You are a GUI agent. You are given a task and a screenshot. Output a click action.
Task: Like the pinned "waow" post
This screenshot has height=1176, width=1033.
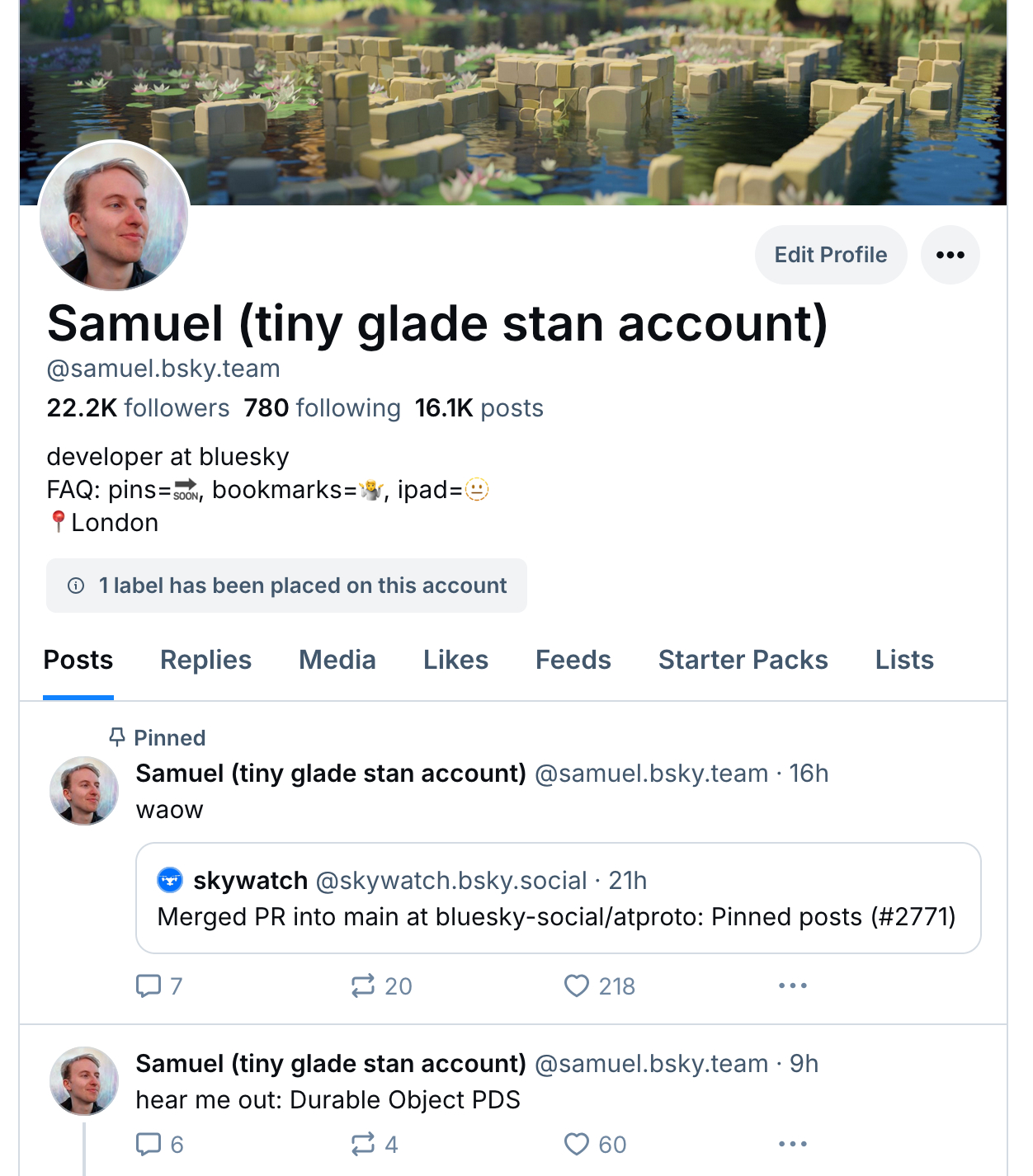coord(577,985)
